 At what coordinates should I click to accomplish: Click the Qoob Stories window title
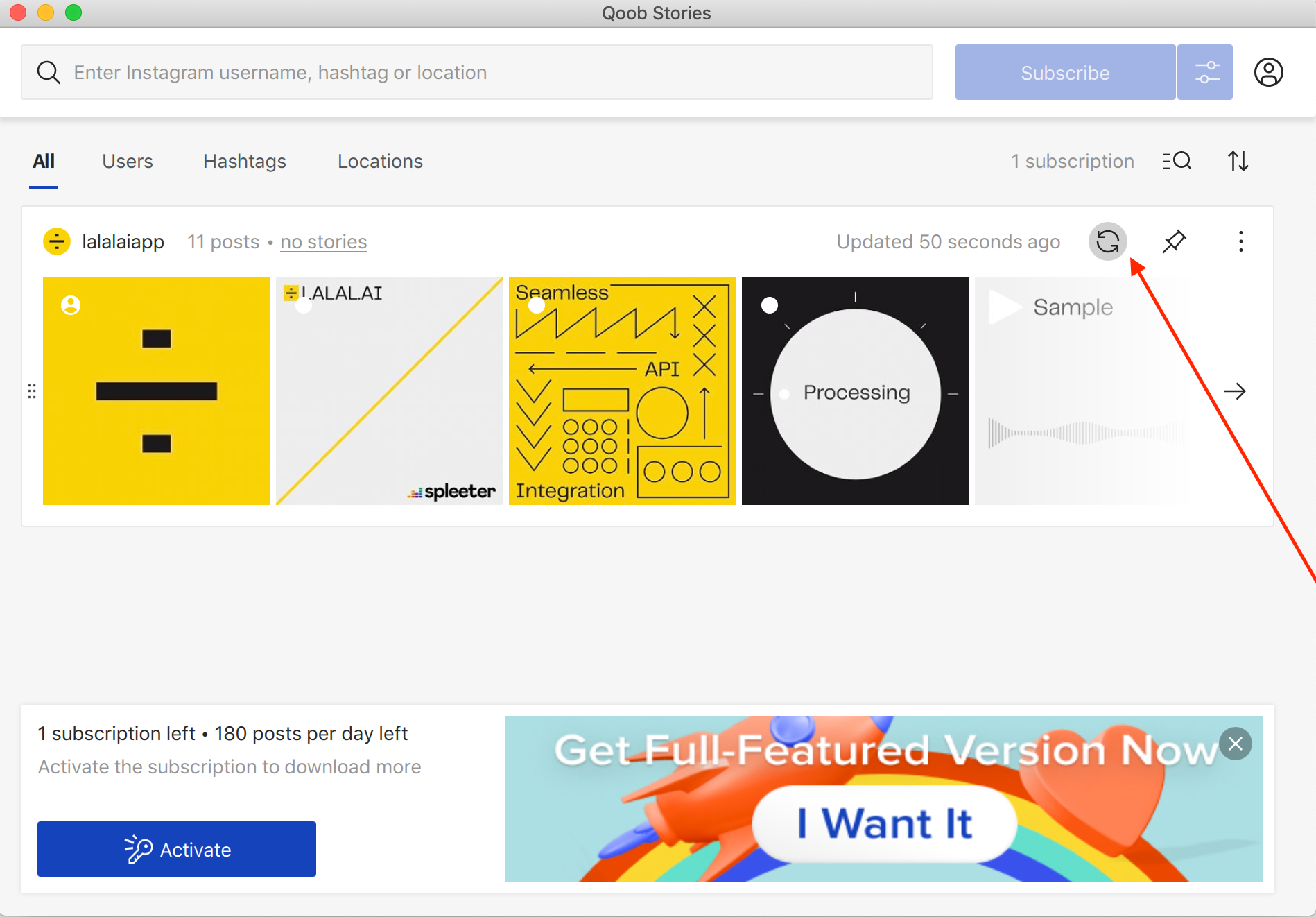click(x=656, y=13)
